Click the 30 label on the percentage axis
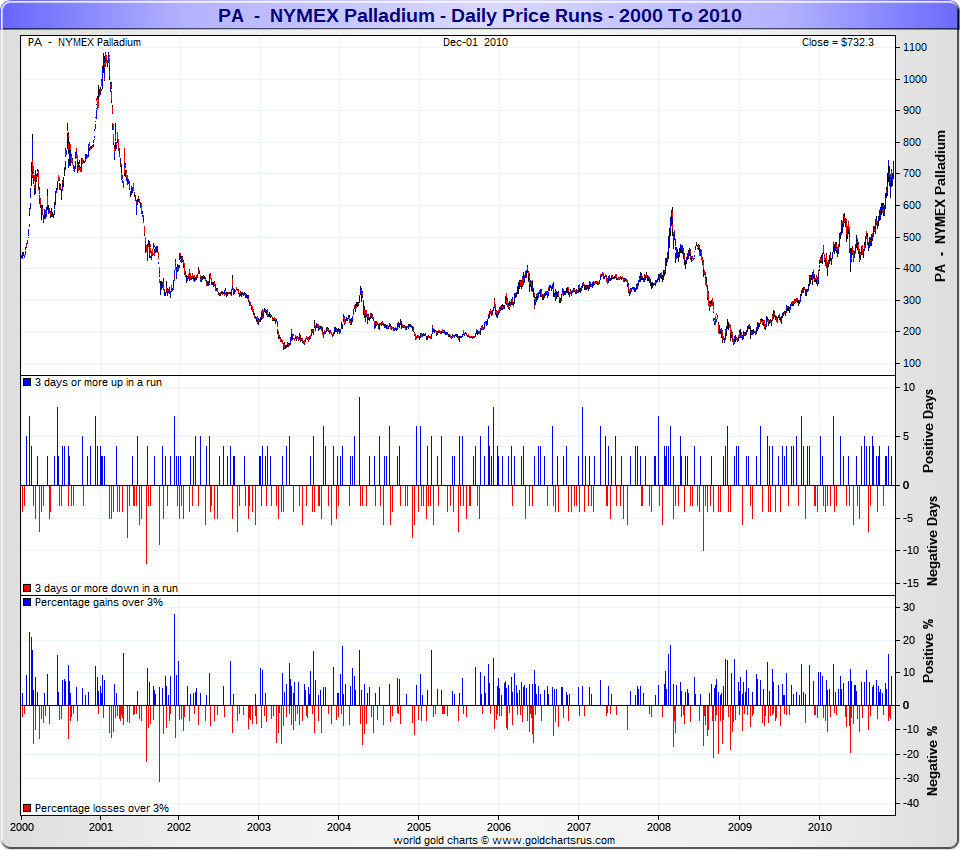Screen dimensions: 960x850 (909, 607)
